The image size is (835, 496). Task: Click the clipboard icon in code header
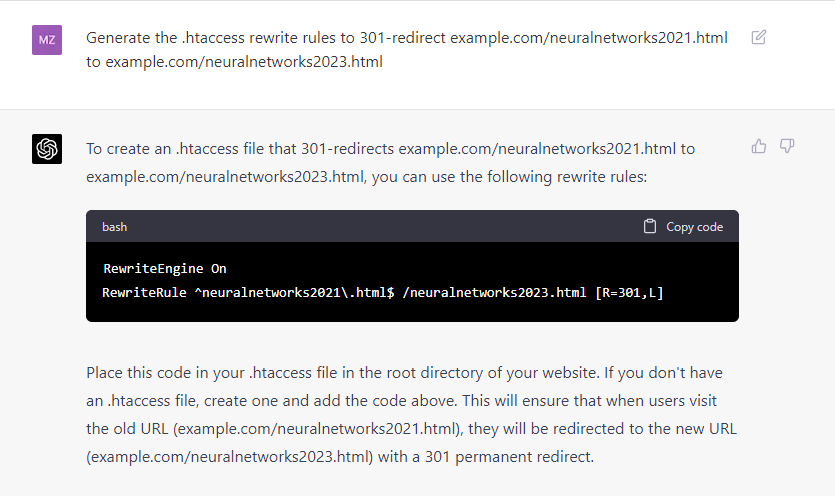point(650,226)
